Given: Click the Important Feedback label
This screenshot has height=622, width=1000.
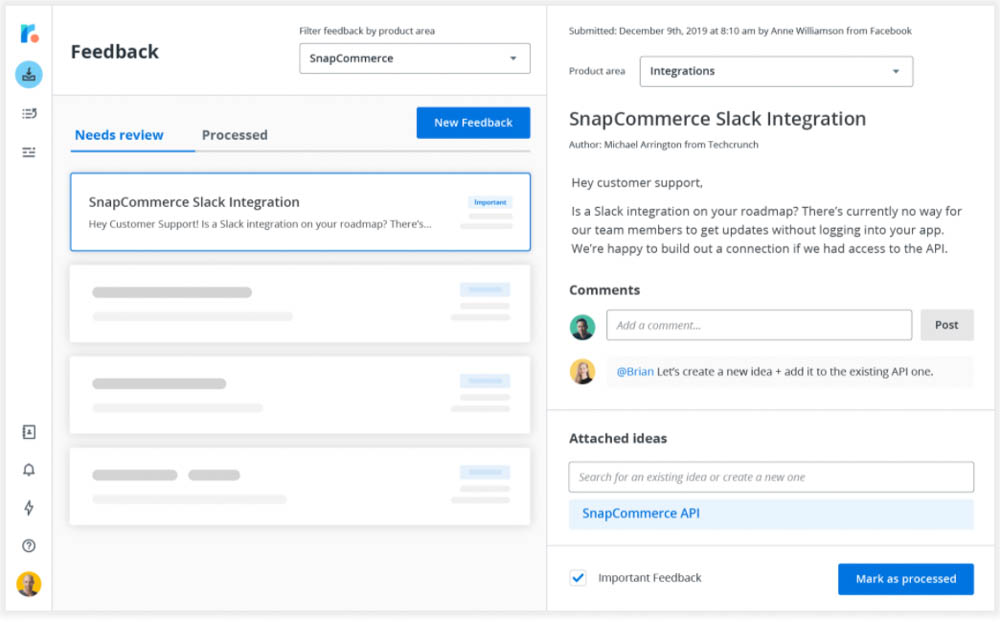Looking at the screenshot, I should tap(649, 578).
